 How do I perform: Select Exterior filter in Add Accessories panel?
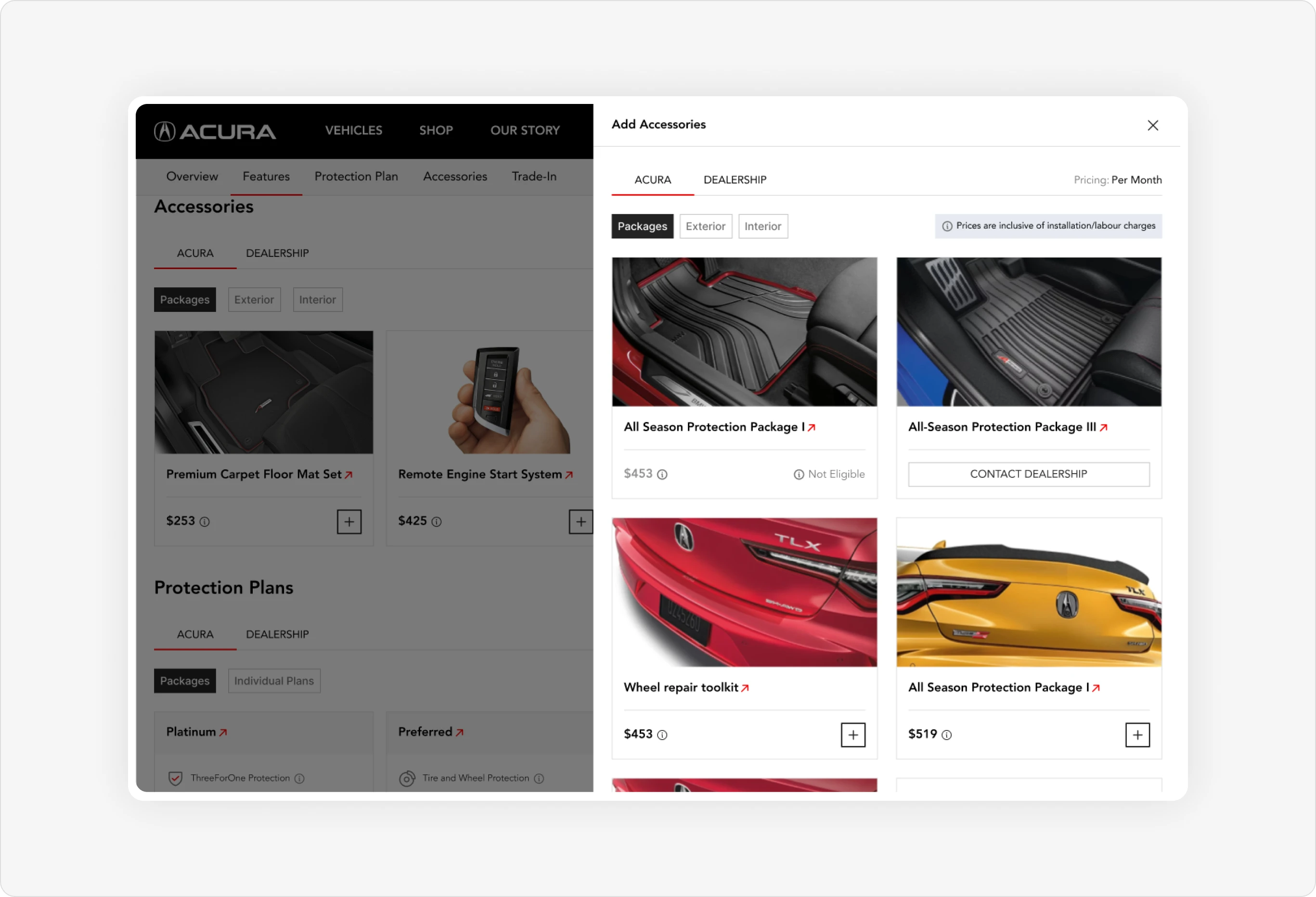(705, 226)
